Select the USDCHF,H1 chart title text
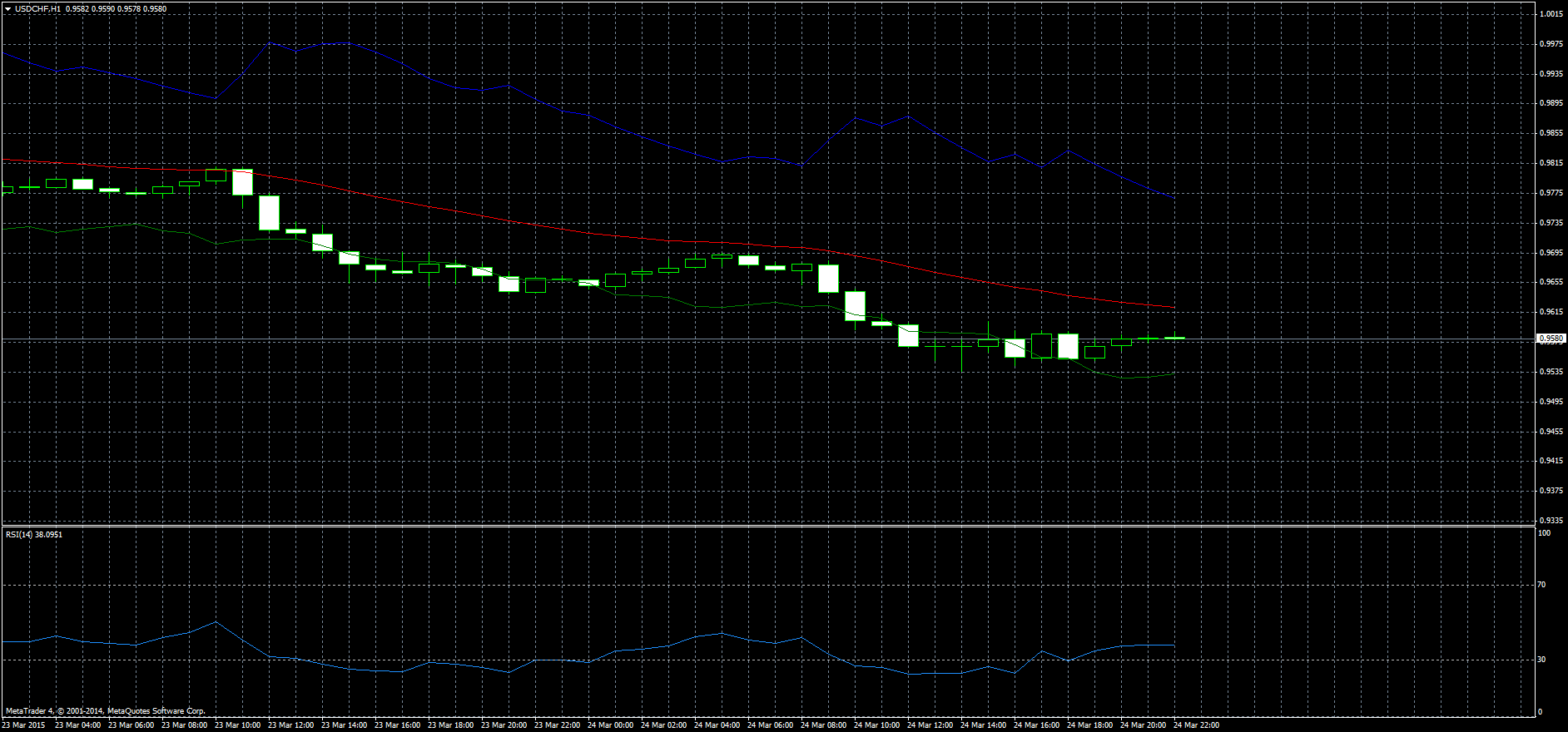 coord(38,9)
